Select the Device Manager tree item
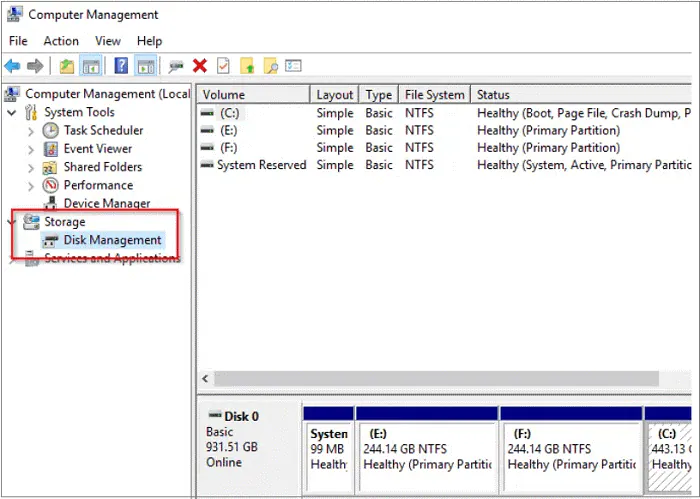Screen dimensions: 700x499 (107, 203)
